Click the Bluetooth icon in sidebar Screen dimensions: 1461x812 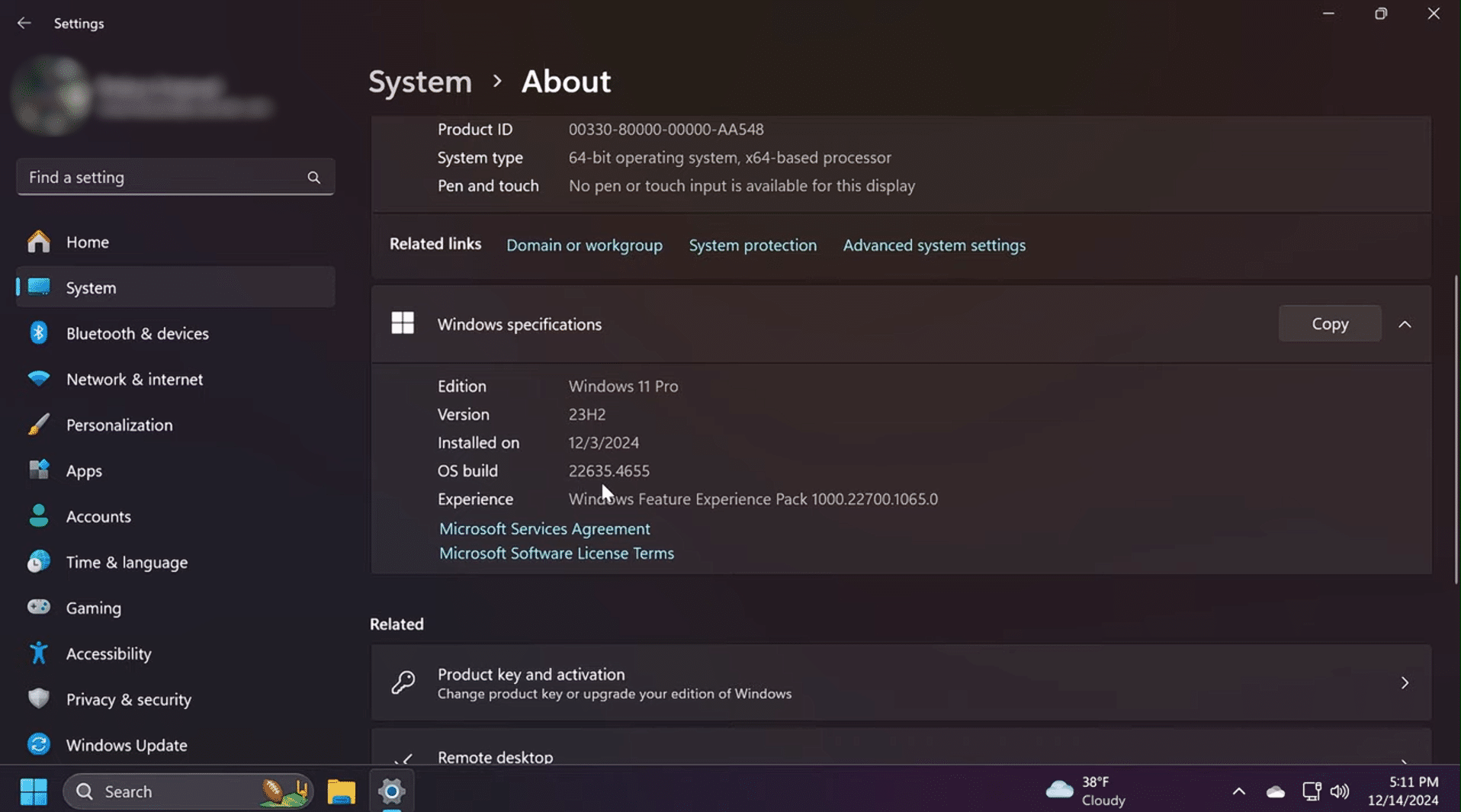pos(38,333)
